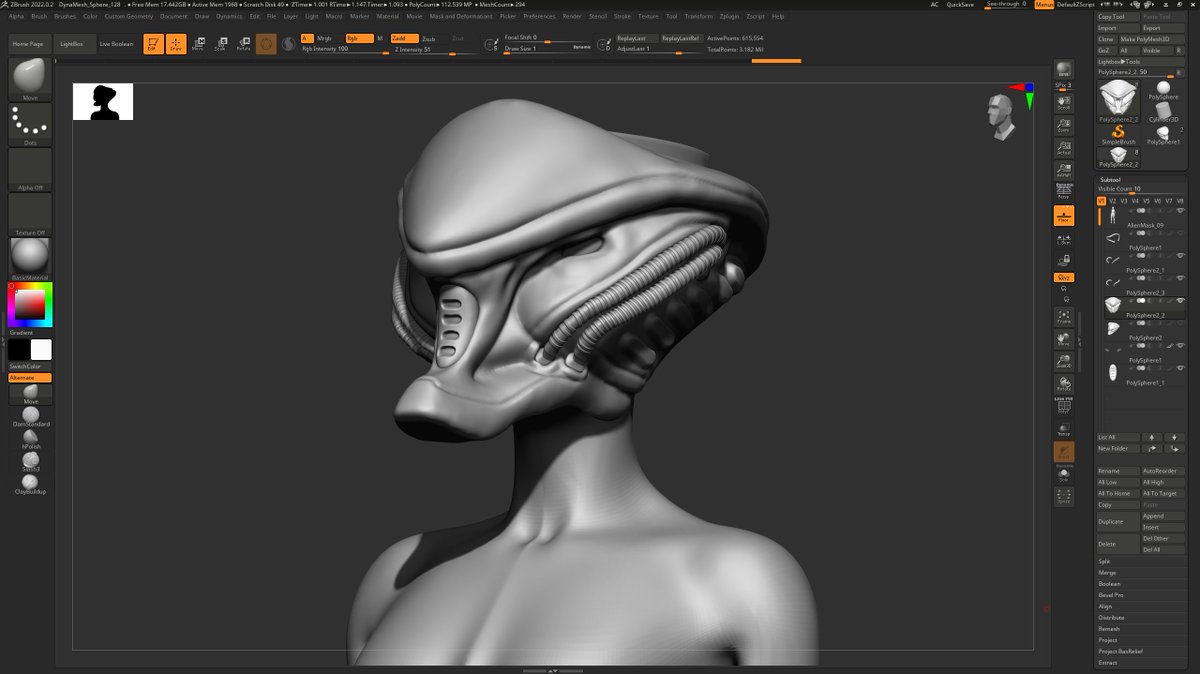Image resolution: width=1200 pixels, height=674 pixels.
Task: Expand the Bevel Pro section
Action: [1111, 595]
